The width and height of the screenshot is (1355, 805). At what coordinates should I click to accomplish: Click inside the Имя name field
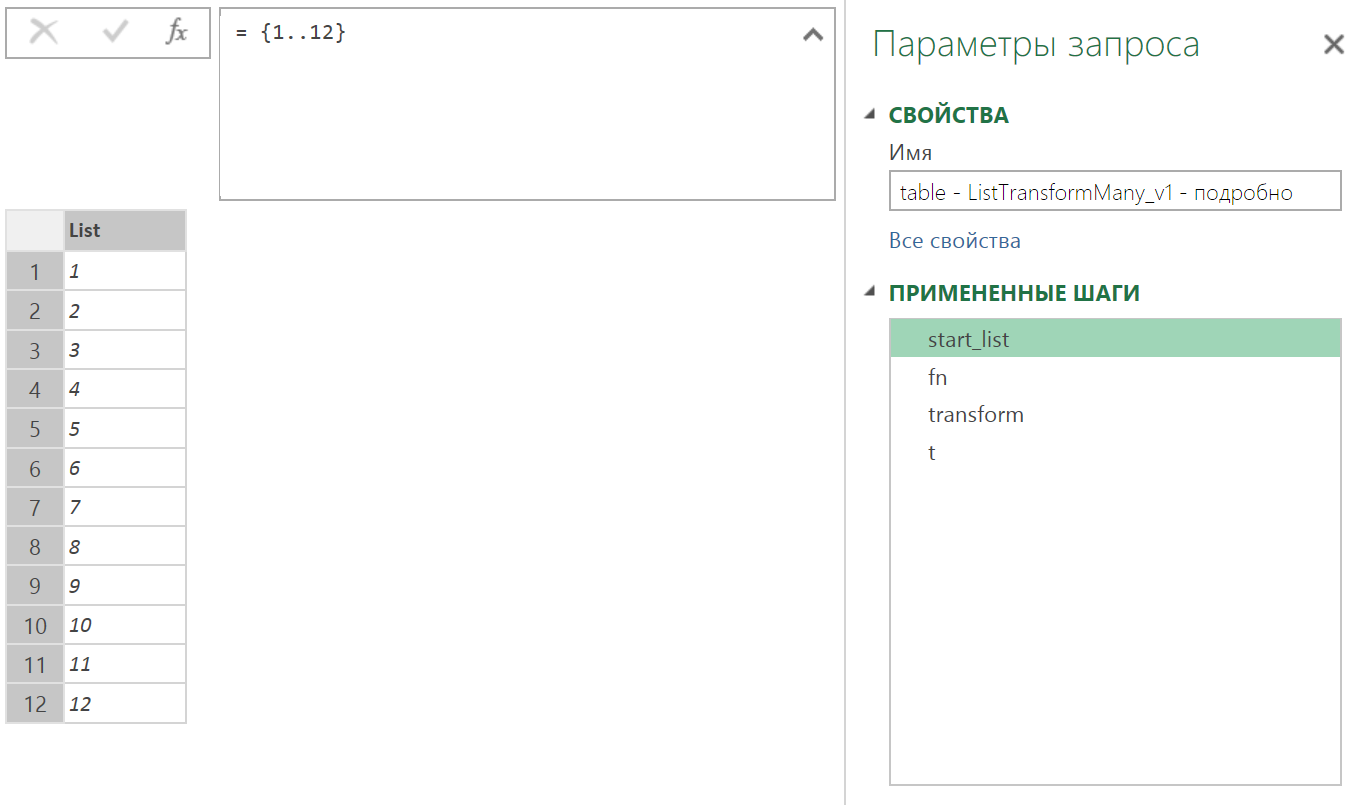(1114, 190)
